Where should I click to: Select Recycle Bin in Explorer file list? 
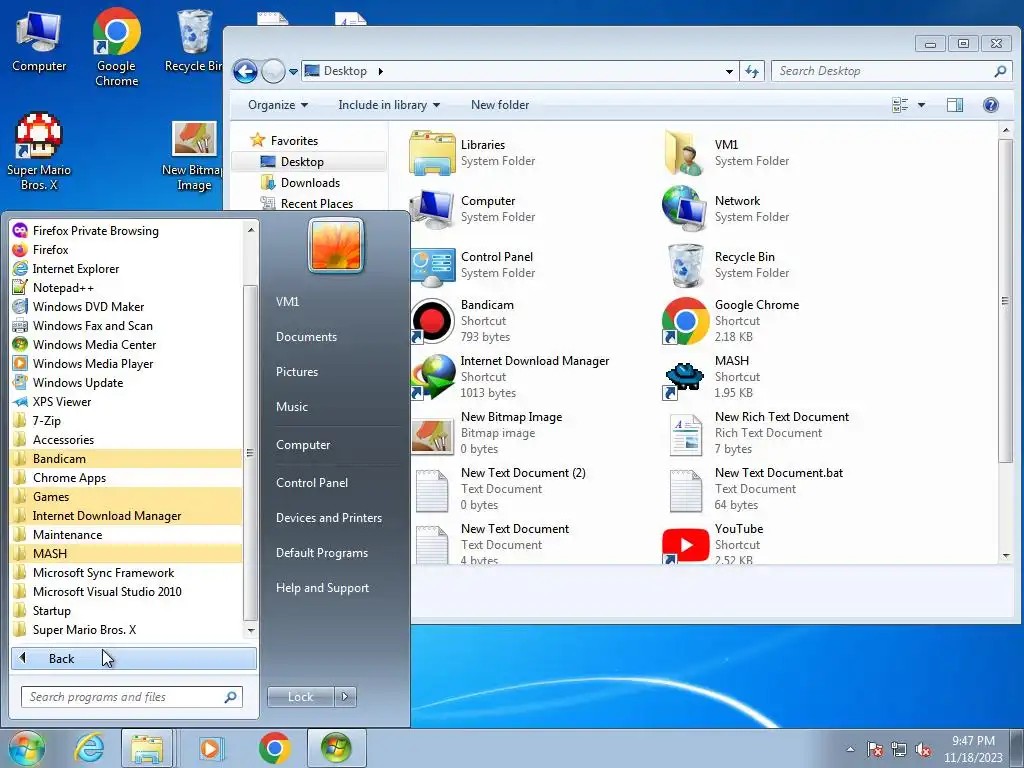pyautogui.click(x=726, y=265)
